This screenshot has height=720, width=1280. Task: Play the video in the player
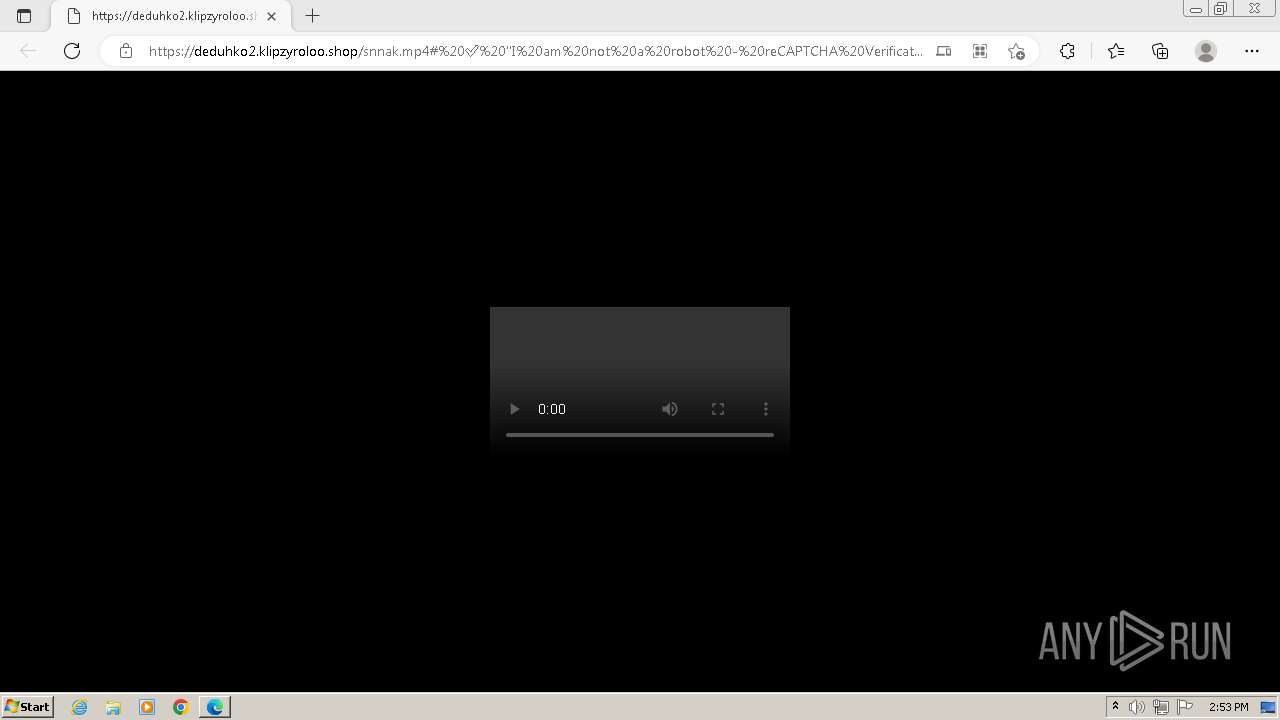[x=514, y=409]
